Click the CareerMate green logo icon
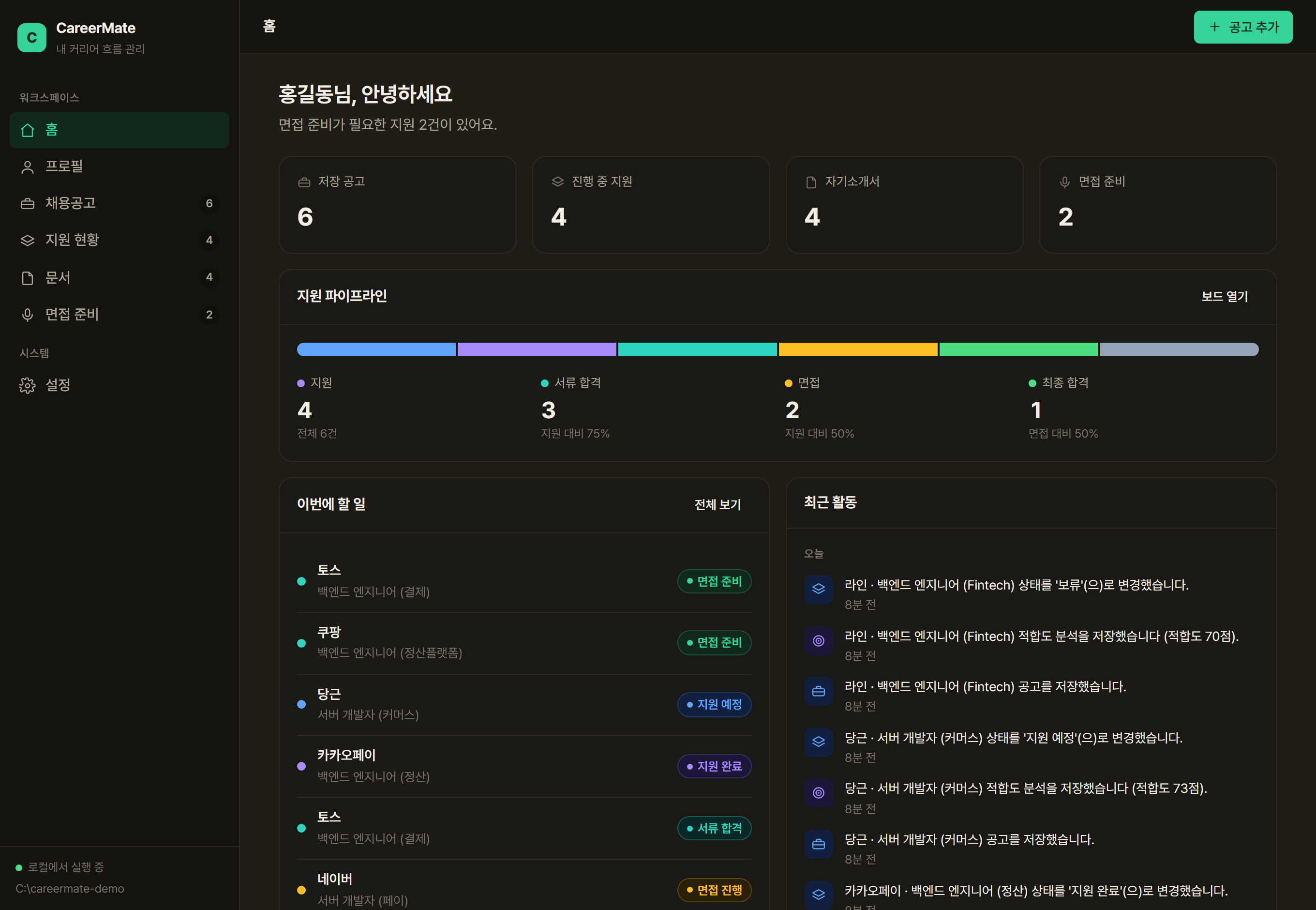This screenshot has width=1316, height=910. click(32, 38)
